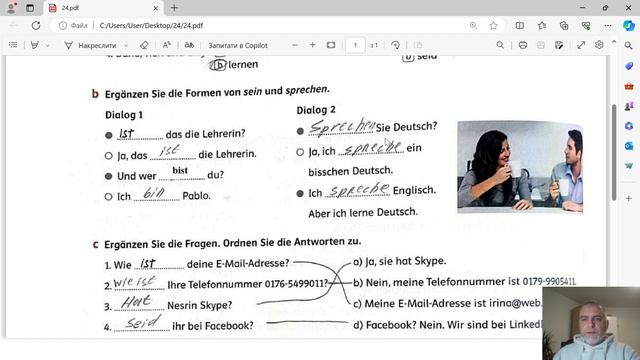Click Запитати в Copilot button
This screenshot has height=360, width=640.
pyautogui.click(x=238, y=45)
